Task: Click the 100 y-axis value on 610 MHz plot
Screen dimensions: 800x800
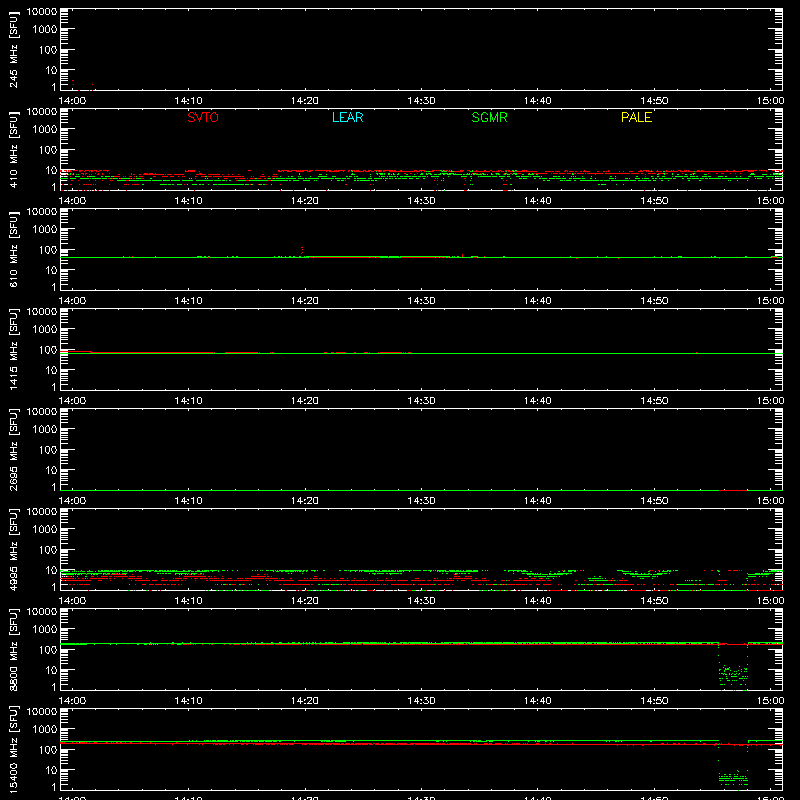Action: [x=48, y=250]
